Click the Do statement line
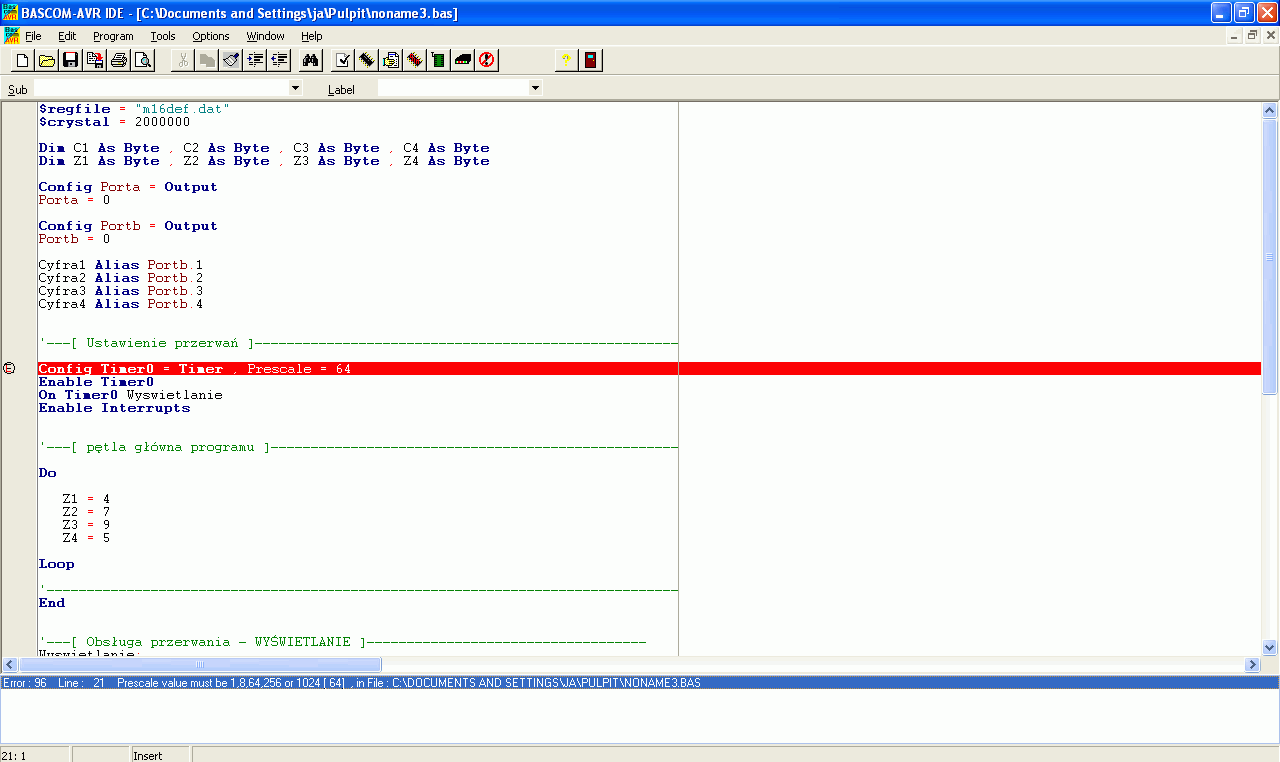The image size is (1280, 762). click(48, 473)
